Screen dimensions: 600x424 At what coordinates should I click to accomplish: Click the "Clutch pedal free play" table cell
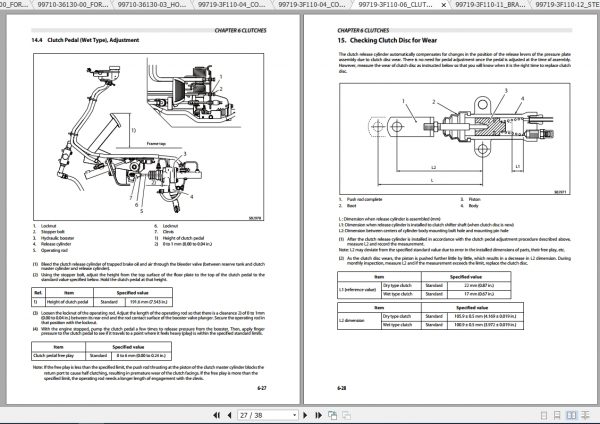[58, 356]
